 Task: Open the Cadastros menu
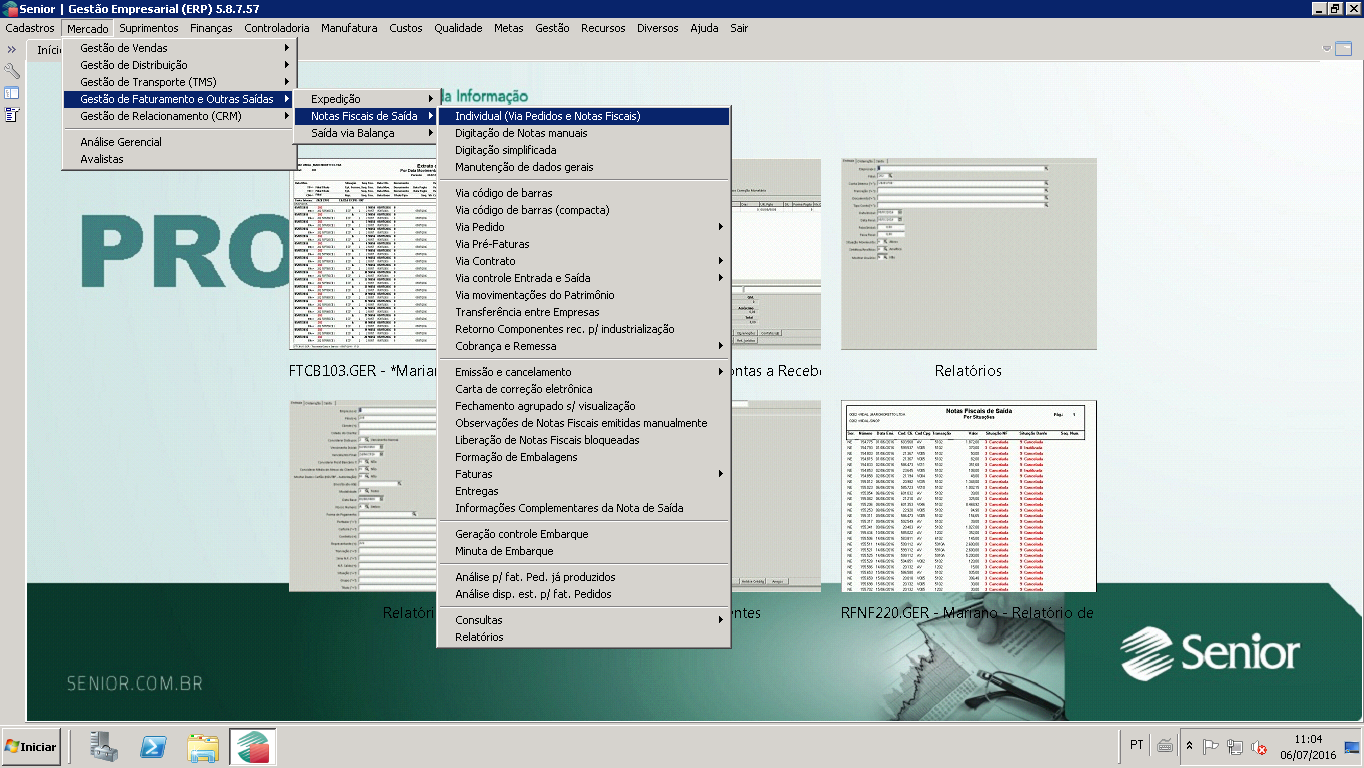[x=30, y=28]
